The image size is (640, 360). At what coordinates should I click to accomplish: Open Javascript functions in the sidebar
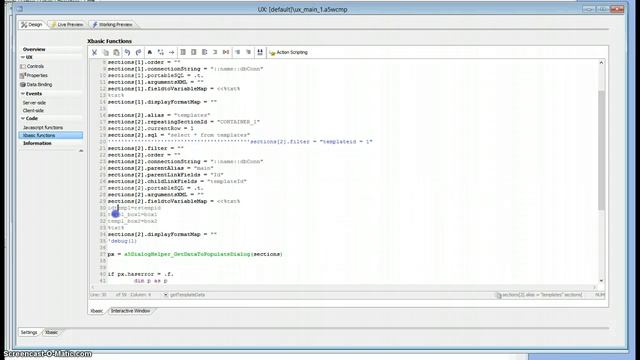pos(43,127)
